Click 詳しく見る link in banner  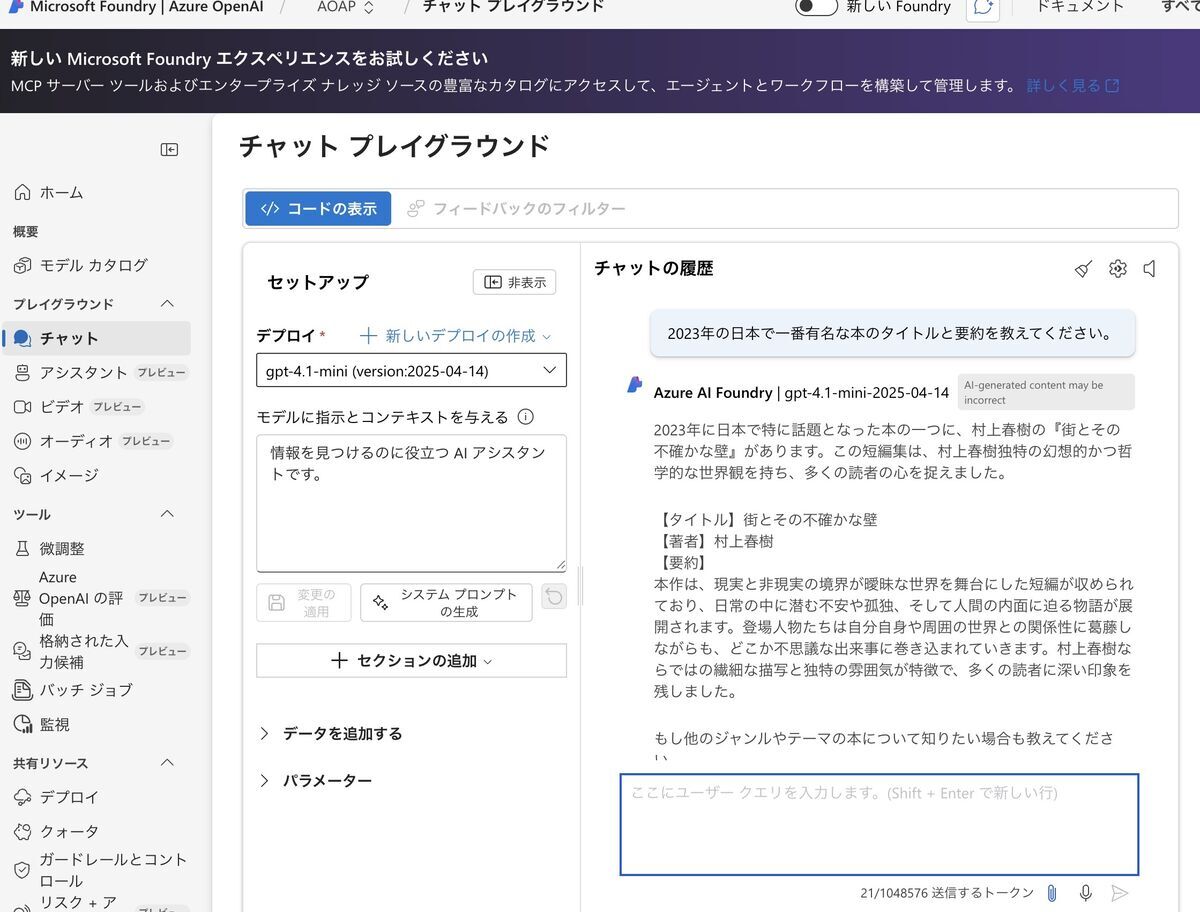[x=1073, y=86]
